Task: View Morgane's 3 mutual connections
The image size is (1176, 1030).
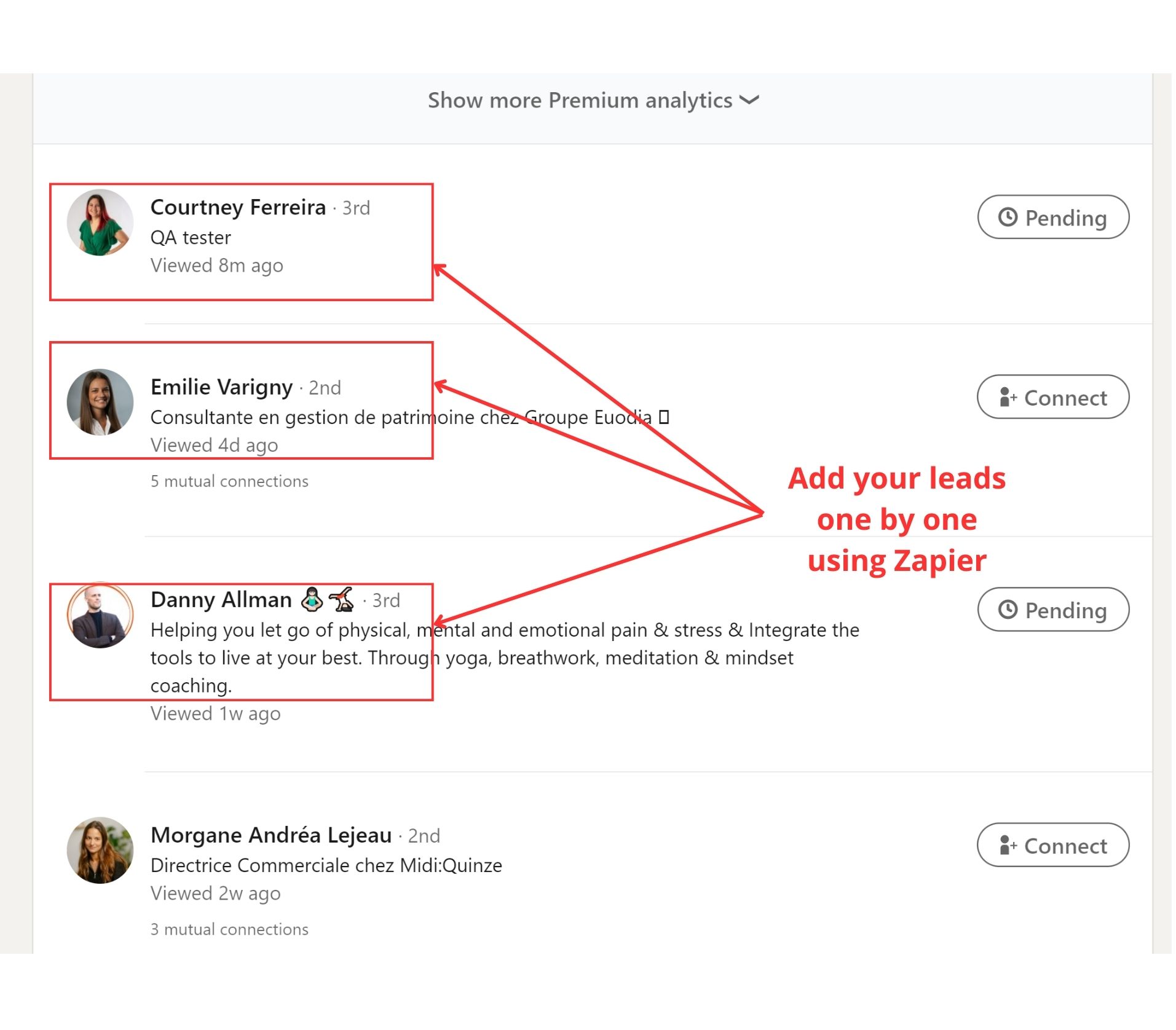Action: coord(229,930)
